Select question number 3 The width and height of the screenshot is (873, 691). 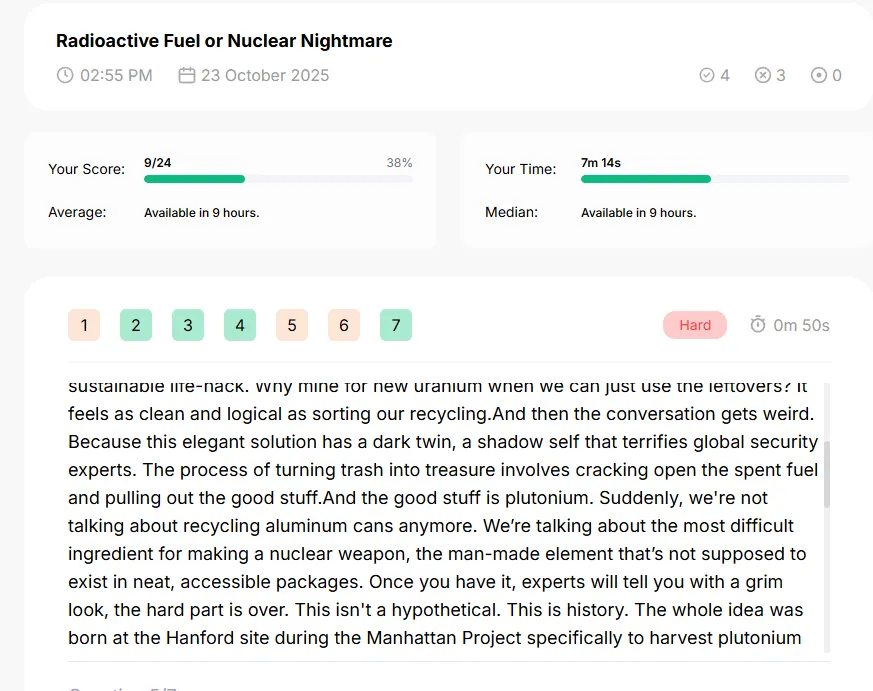point(188,325)
